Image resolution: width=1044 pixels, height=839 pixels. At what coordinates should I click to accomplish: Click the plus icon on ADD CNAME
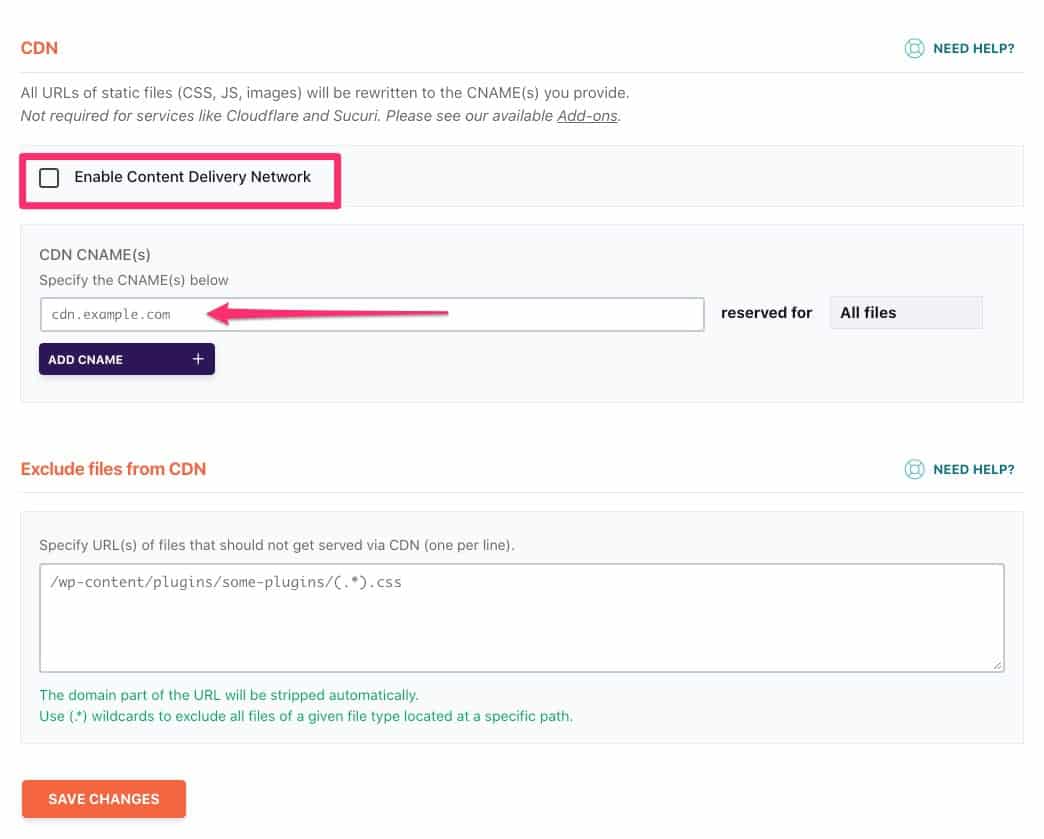(x=197, y=358)
